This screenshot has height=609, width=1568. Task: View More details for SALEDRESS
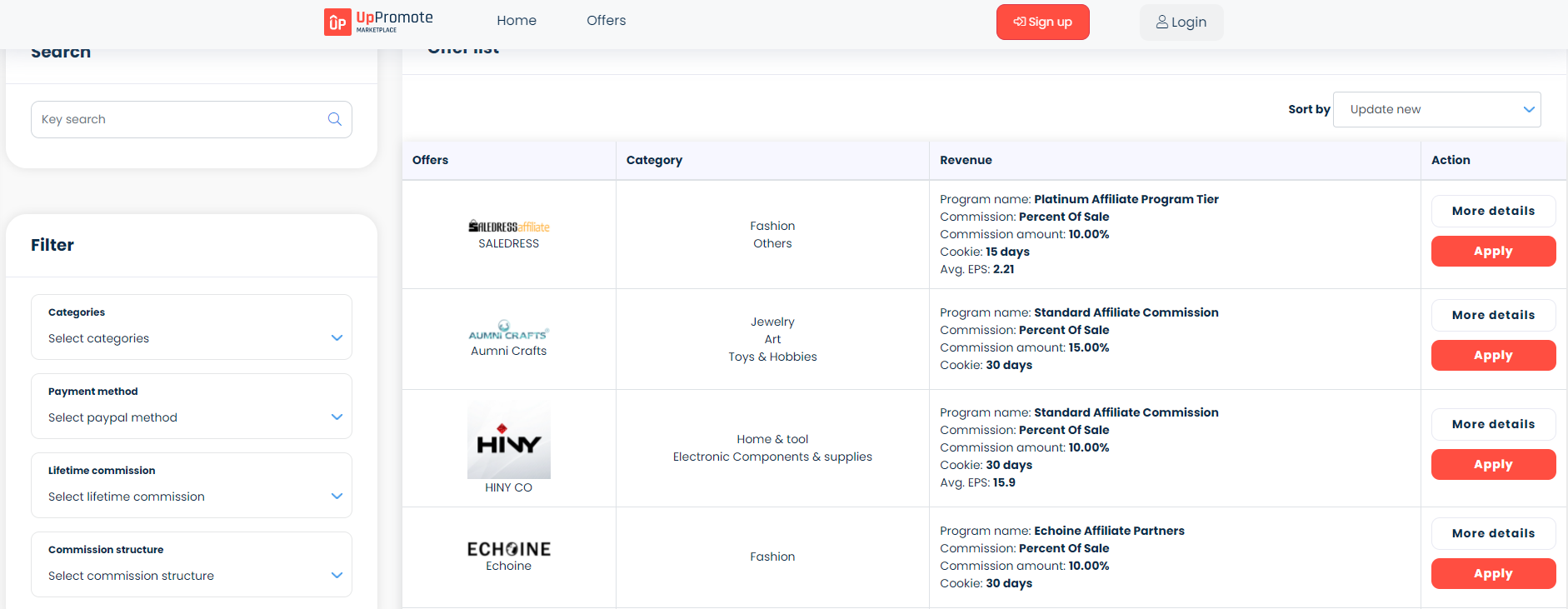click(x=1493, y=211)
